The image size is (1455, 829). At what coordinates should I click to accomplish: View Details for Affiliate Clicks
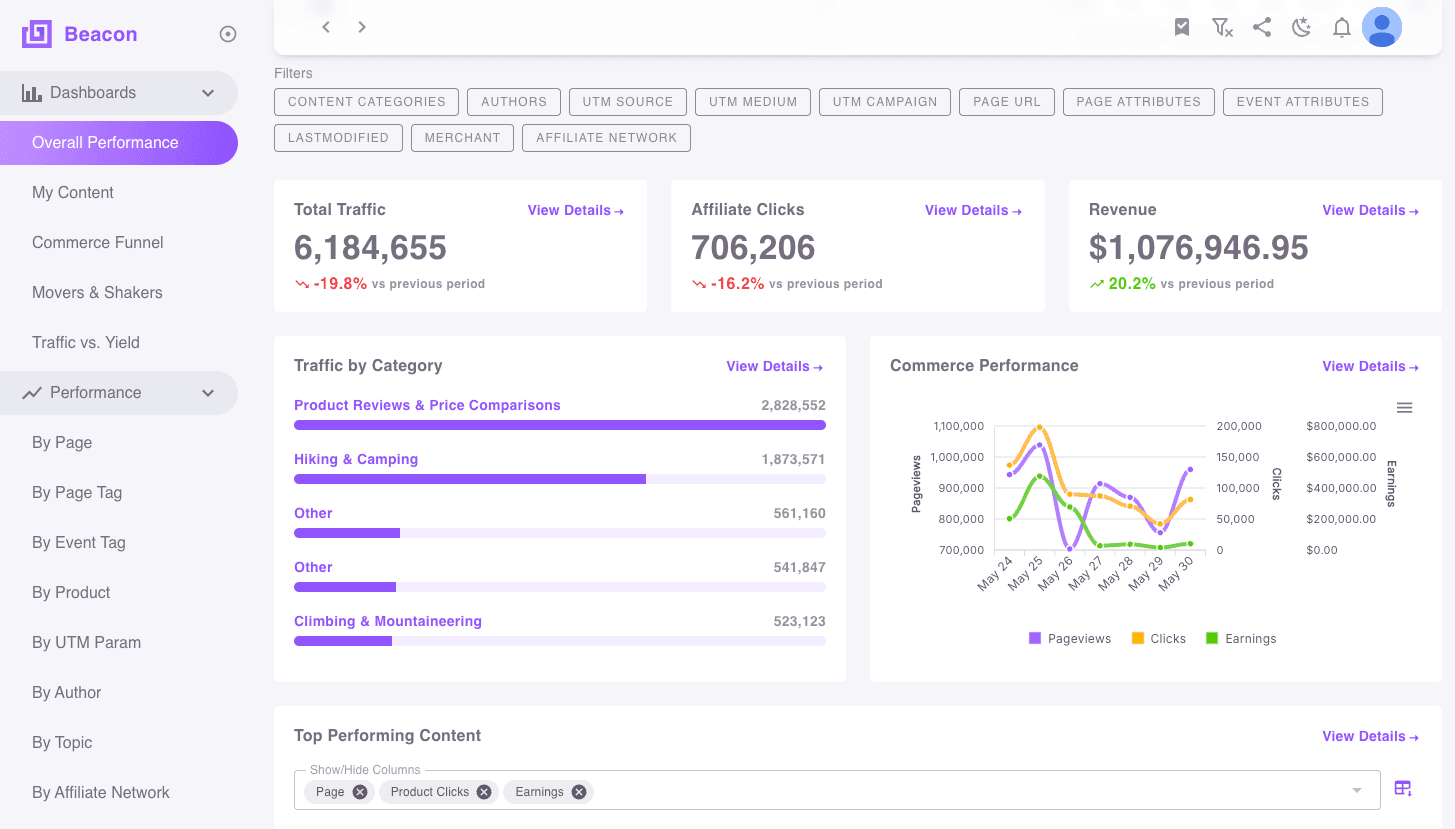point(973,211)
